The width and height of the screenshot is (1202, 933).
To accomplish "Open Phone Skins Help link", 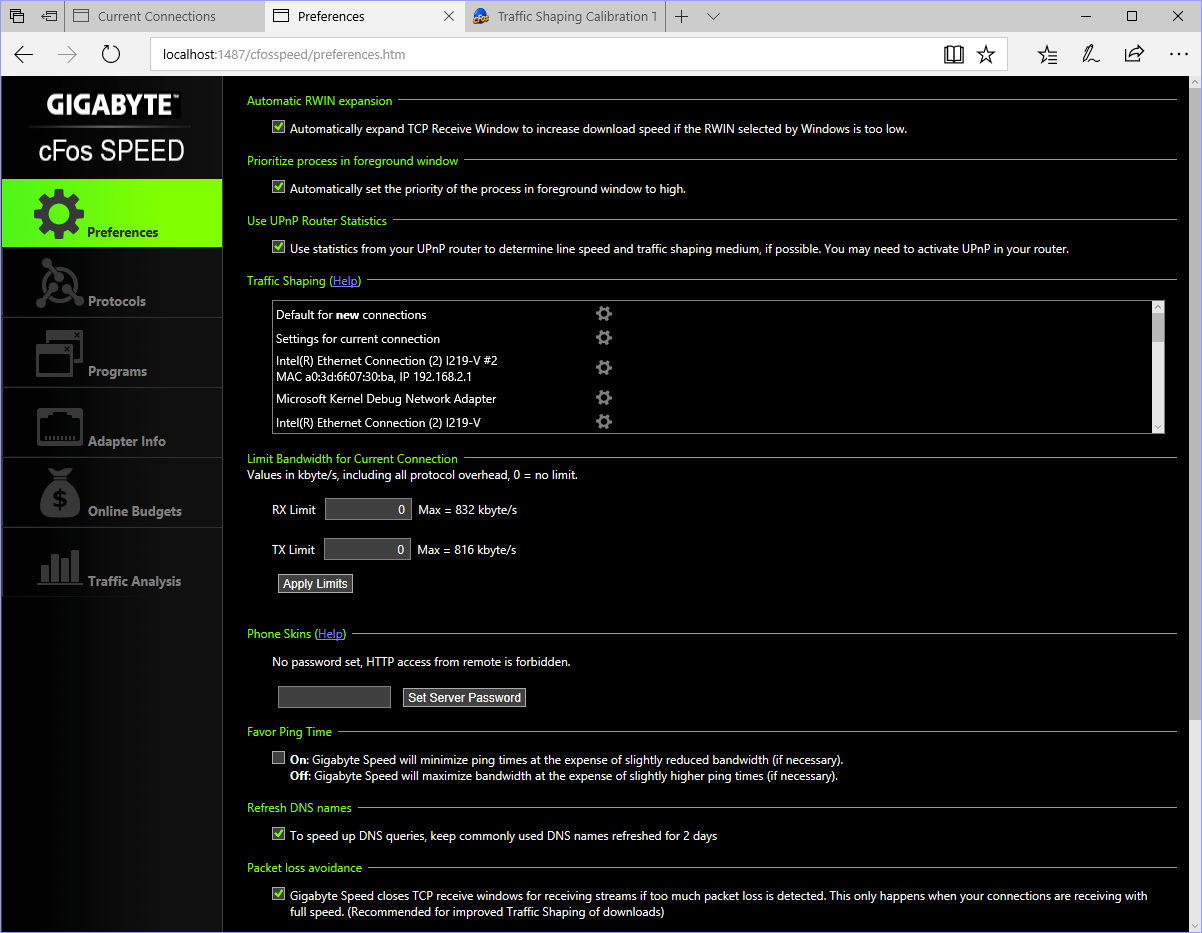I will [x=331, y=634].
